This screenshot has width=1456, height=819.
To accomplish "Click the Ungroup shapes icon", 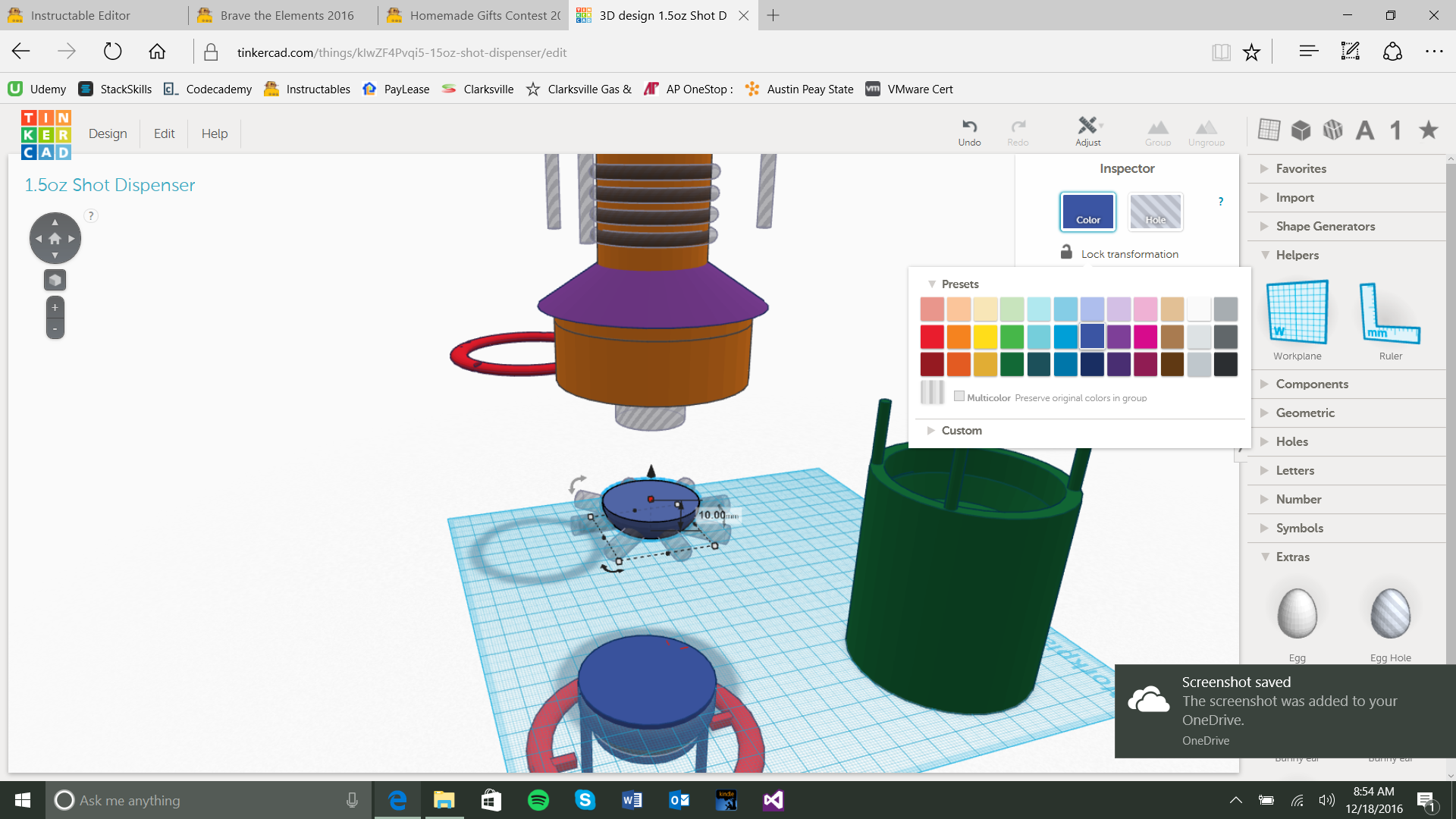I will coord(1207,127).
